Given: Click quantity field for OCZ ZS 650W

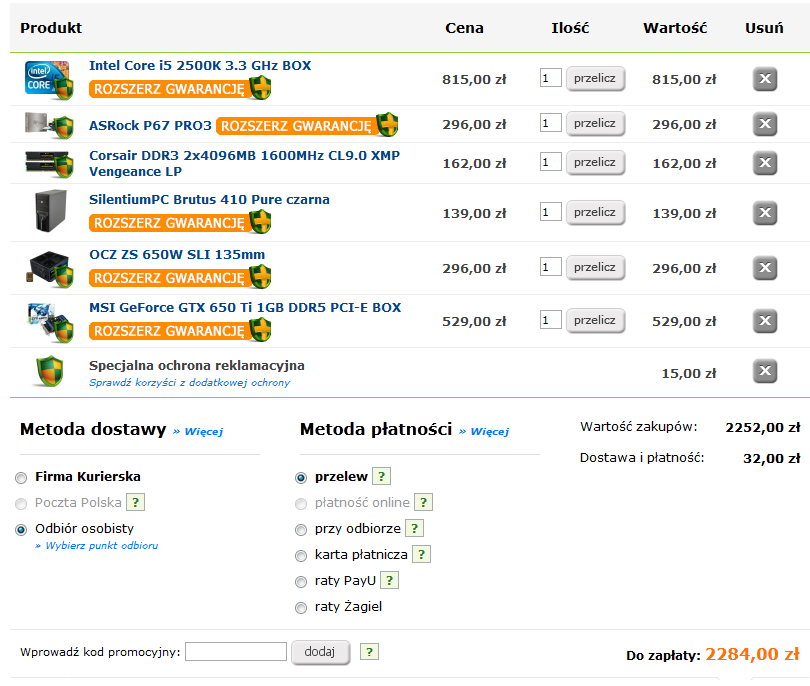Looking at the screenshot, I should pos(550,267).
